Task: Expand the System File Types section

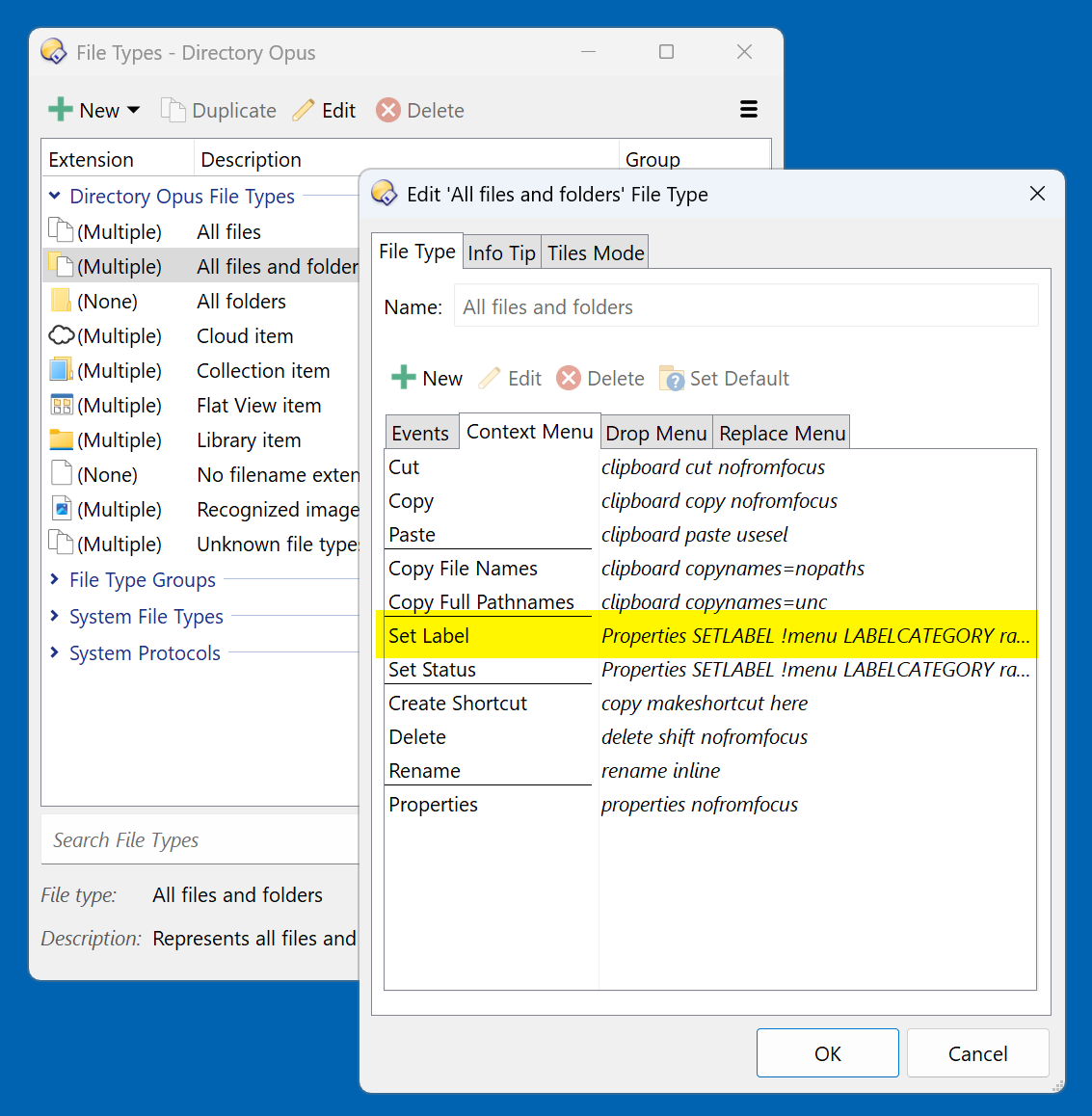Action: 55,616
